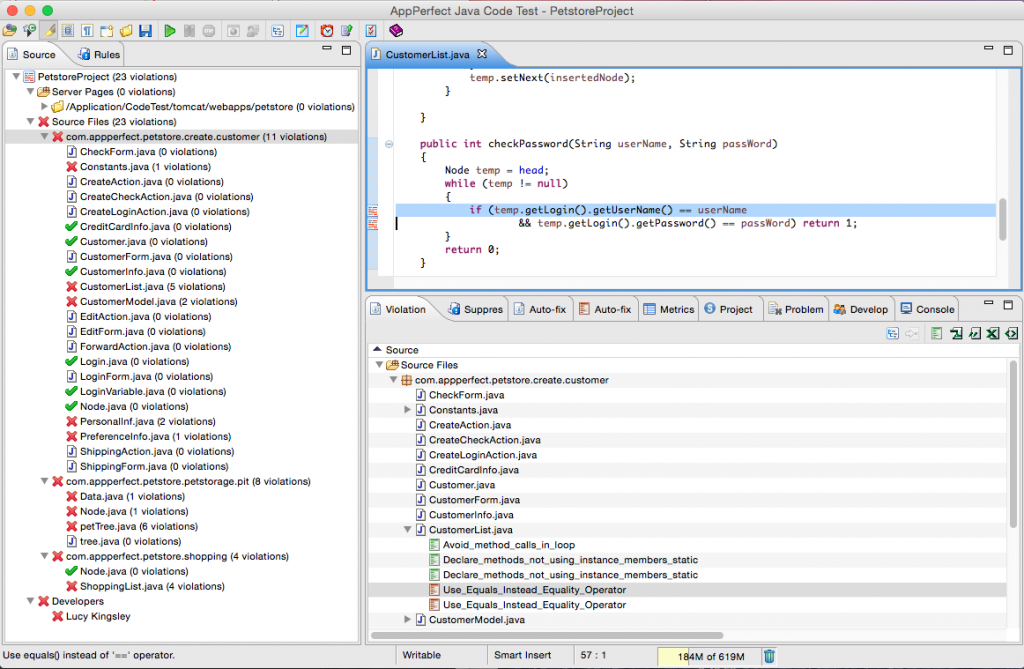This screenshot has width=1024, height=669.
Task: Select the Source tab in left panel
Action: tap(31, 55)
